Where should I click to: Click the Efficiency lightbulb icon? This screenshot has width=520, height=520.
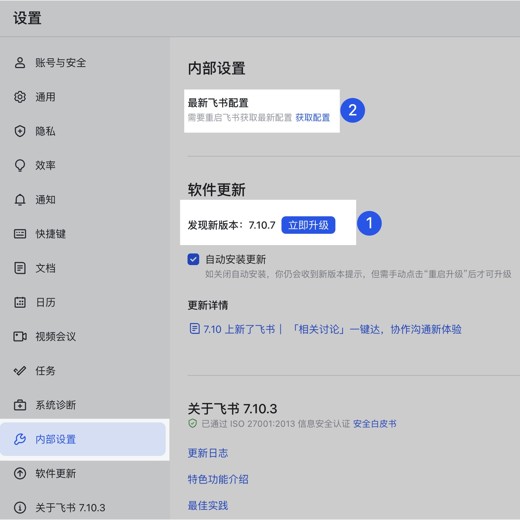pos(20,165)
